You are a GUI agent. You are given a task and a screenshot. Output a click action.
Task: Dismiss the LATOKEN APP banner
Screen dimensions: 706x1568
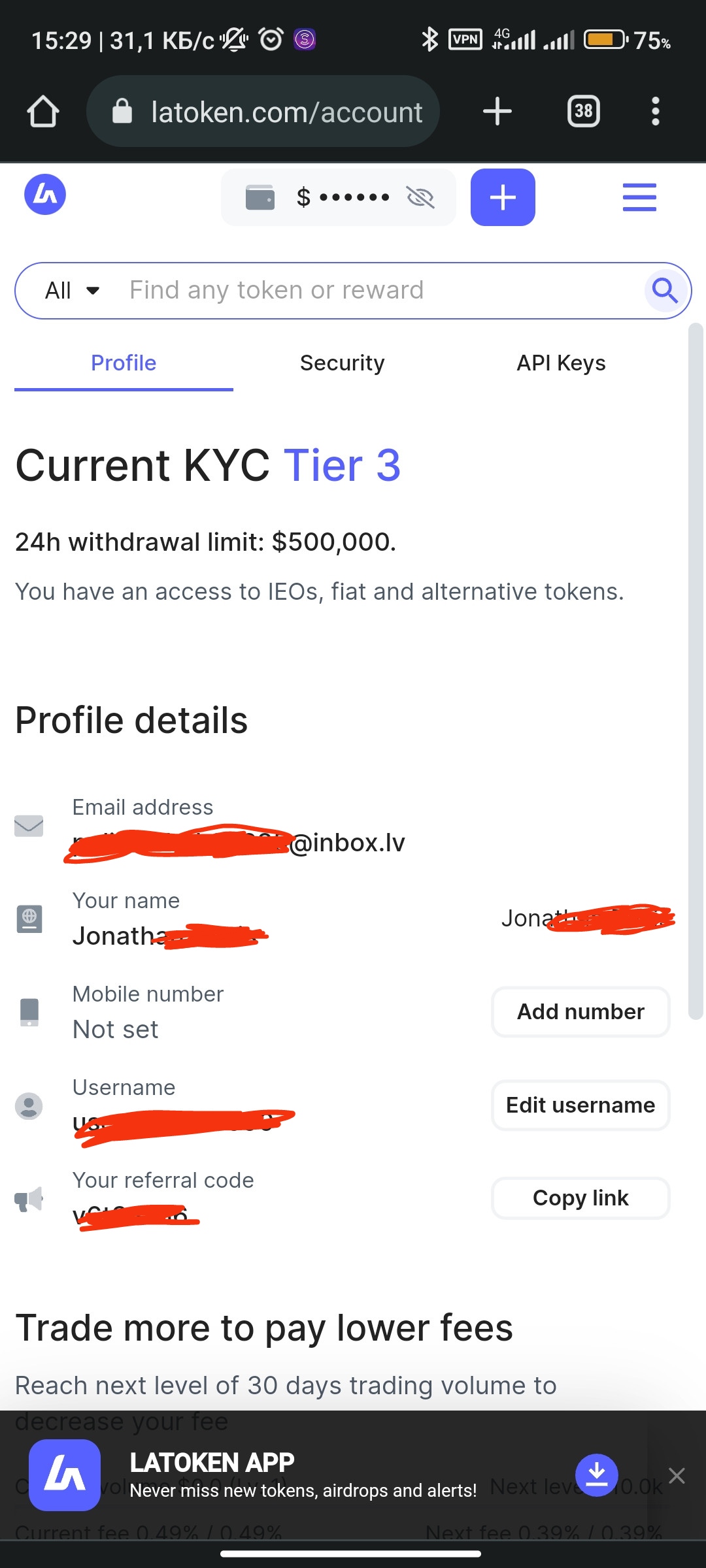677,1475
